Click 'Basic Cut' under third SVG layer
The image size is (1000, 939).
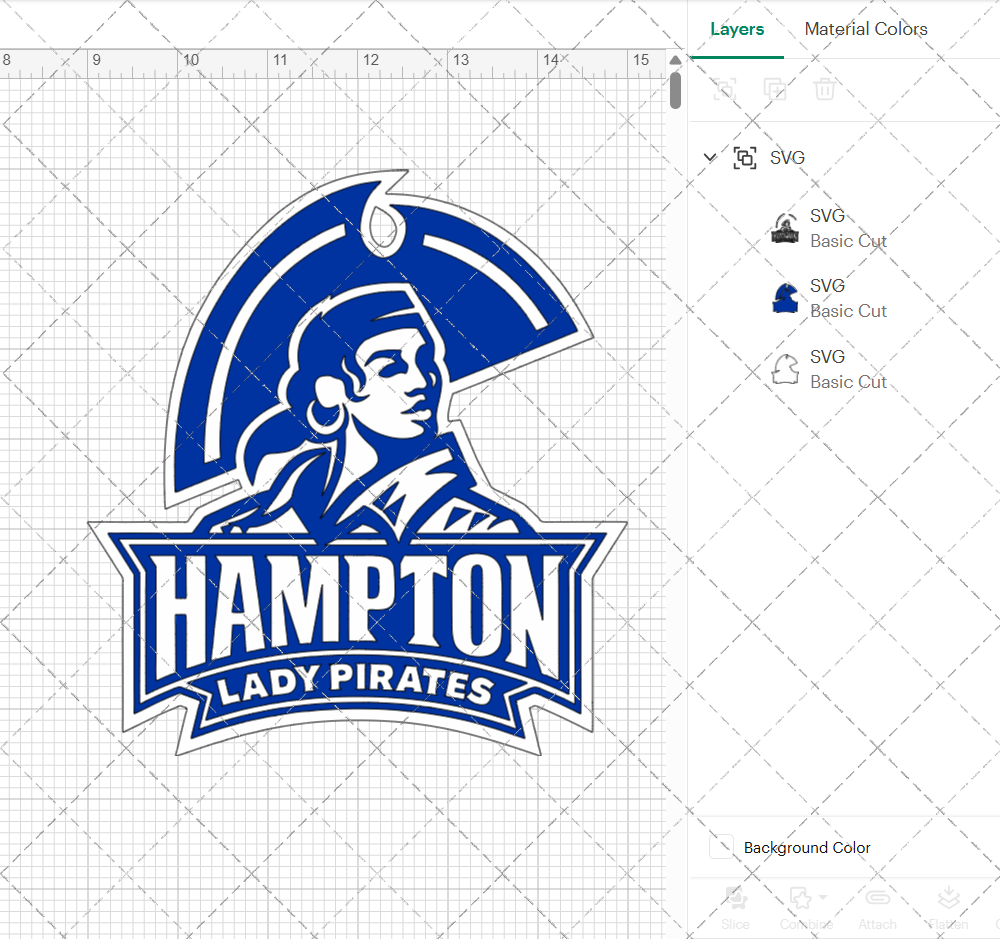[x=848, y=381]
